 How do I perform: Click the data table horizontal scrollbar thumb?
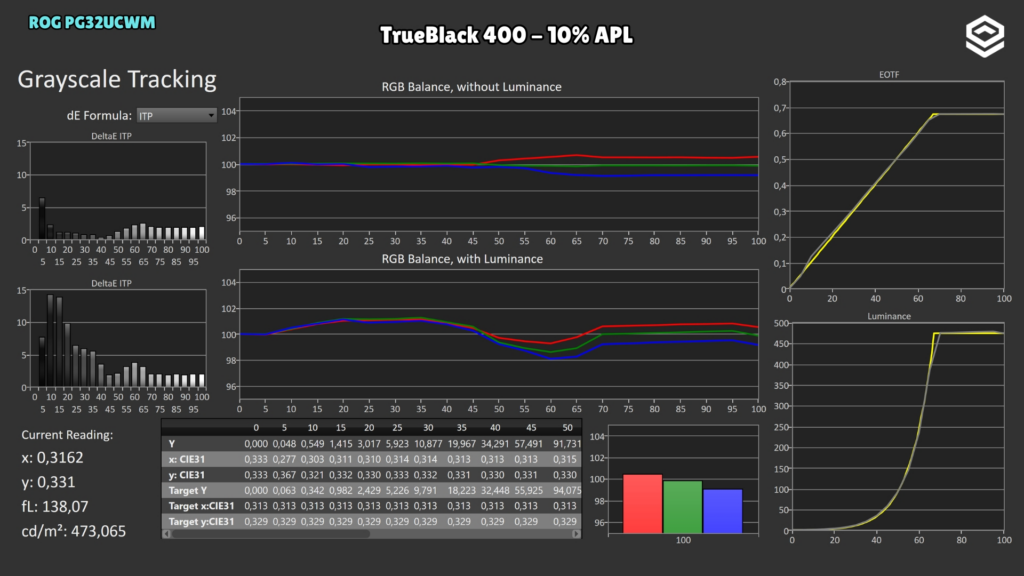270,534
